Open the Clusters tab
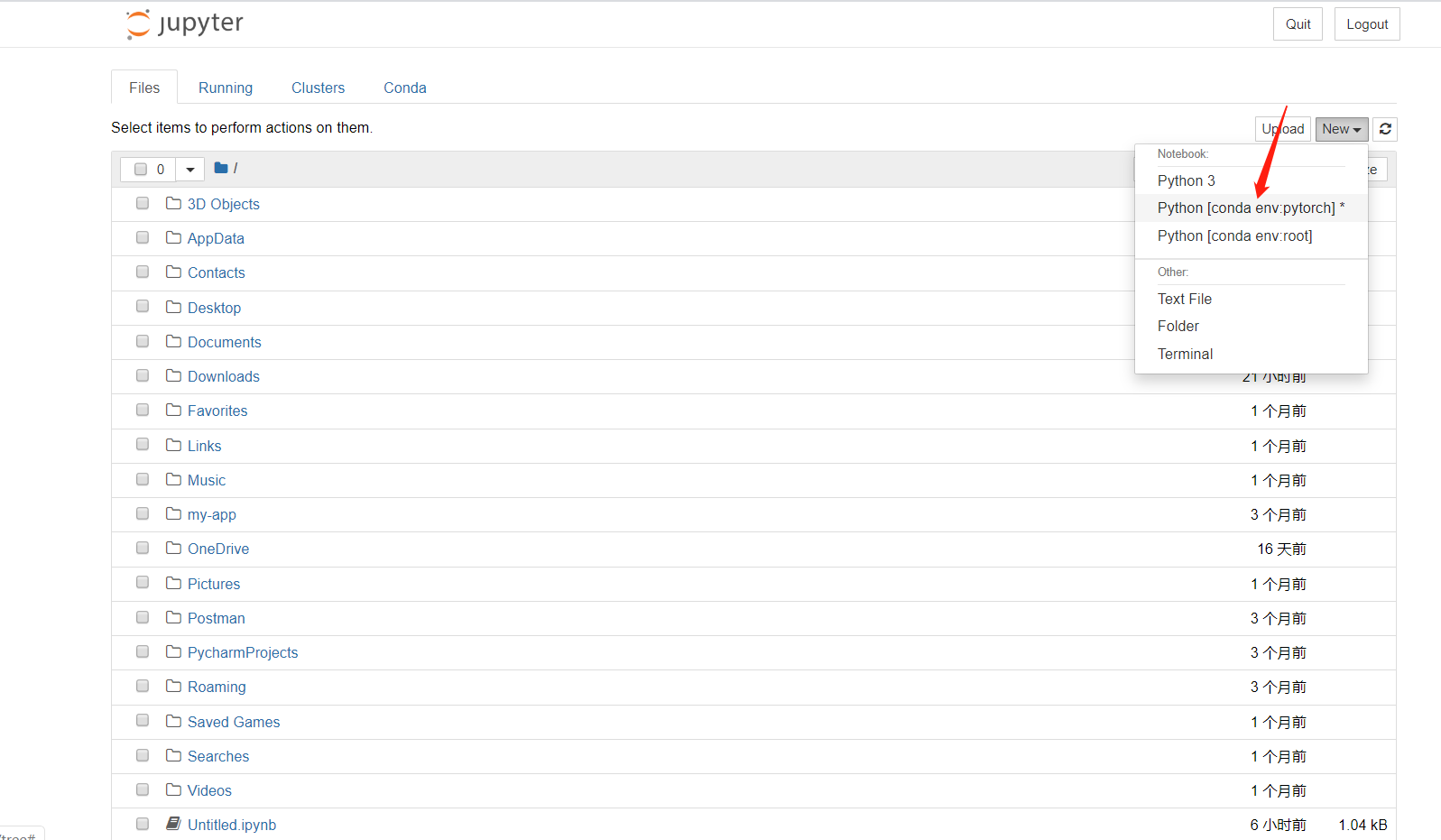1441x840 pixels. coord(318,88)
